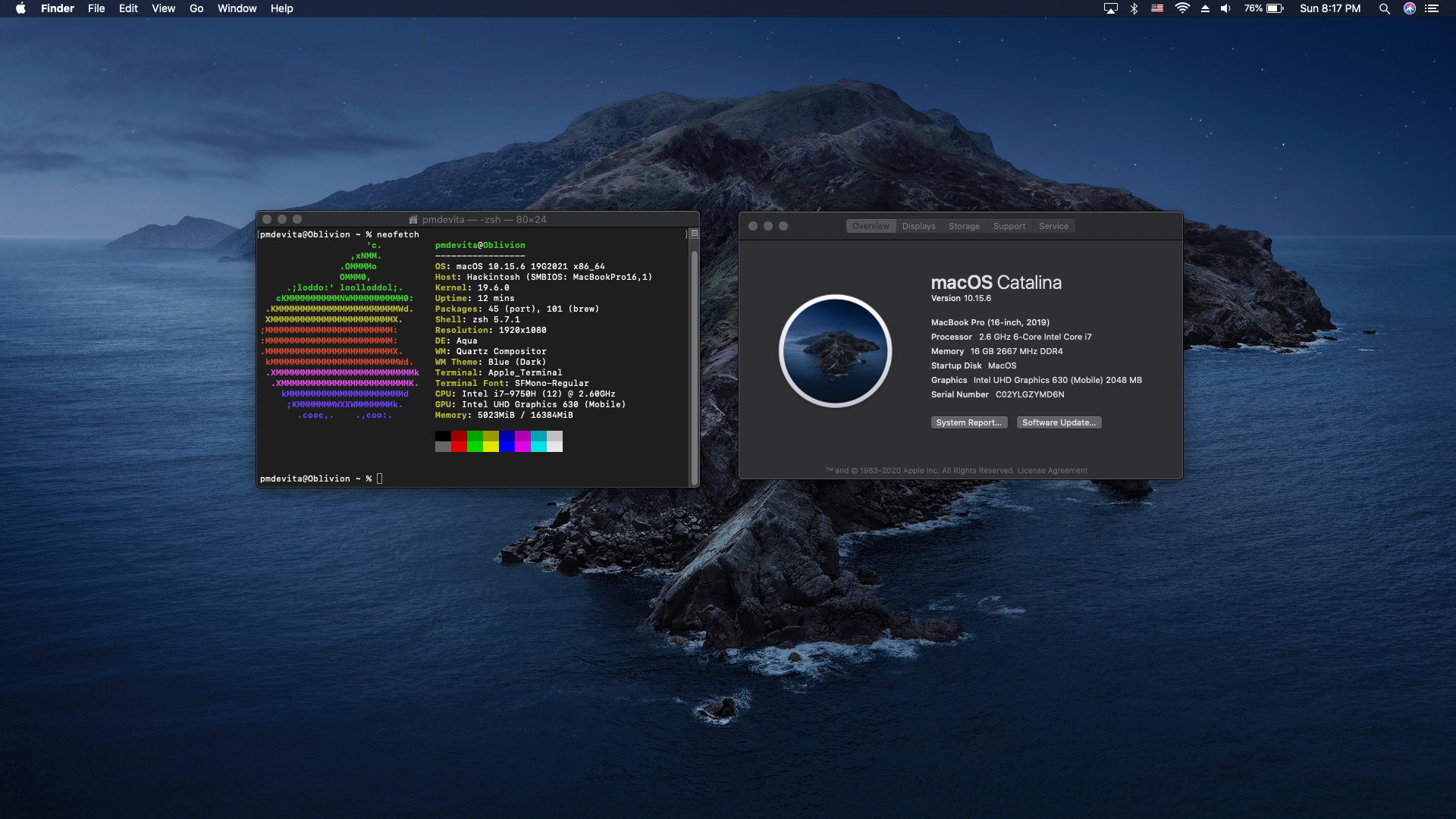Image resolution: width=1456 pixels, height=819 pixels.
Task: Click the neofetch 'Shell: zsh 5.7.1' line
Action: [478, 319]
